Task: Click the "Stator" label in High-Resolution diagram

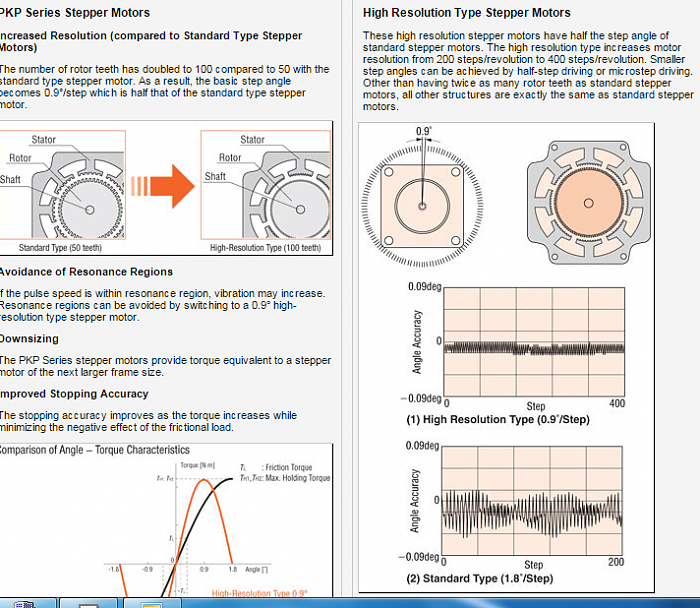Action: click(x=252, y=140)
